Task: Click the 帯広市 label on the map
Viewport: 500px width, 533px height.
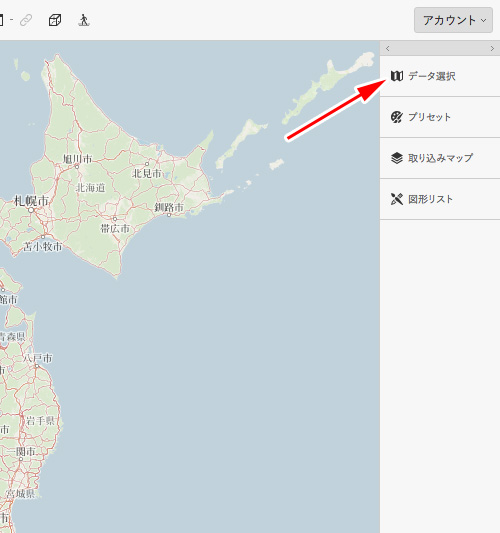Action: click(115, 228)
